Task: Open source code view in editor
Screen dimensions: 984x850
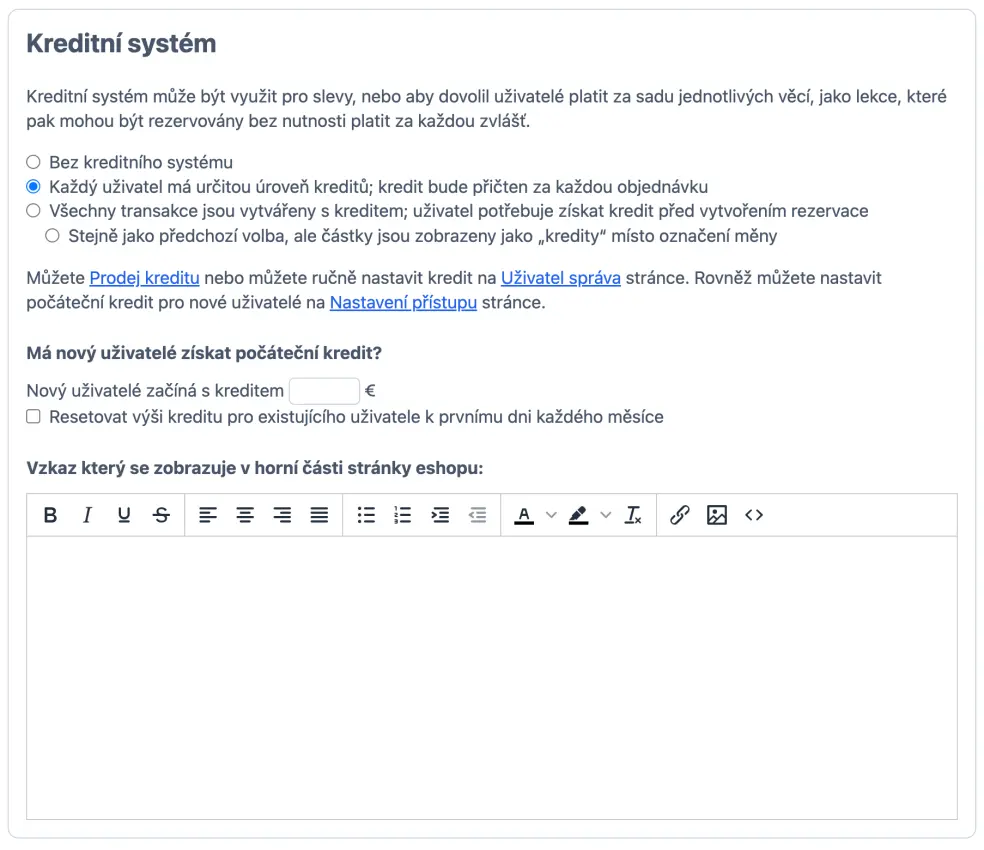Action: pos(754,515)
